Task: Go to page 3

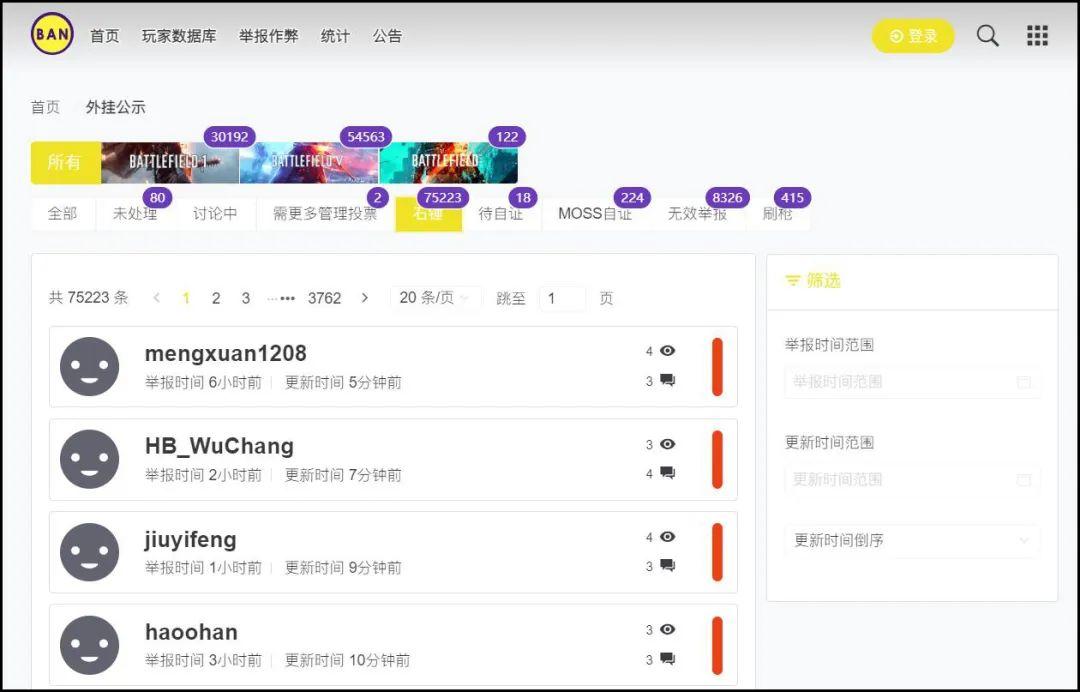Action: tap(245, 298)
